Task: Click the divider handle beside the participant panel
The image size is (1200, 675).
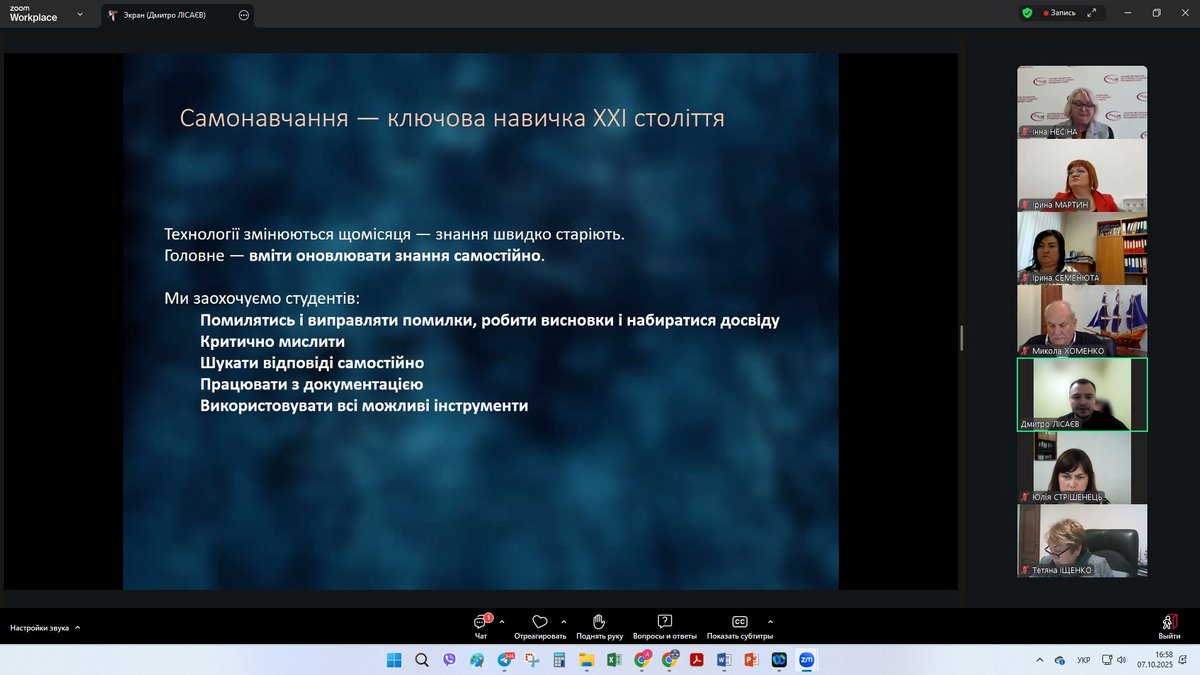Action: tap(962, 338)
